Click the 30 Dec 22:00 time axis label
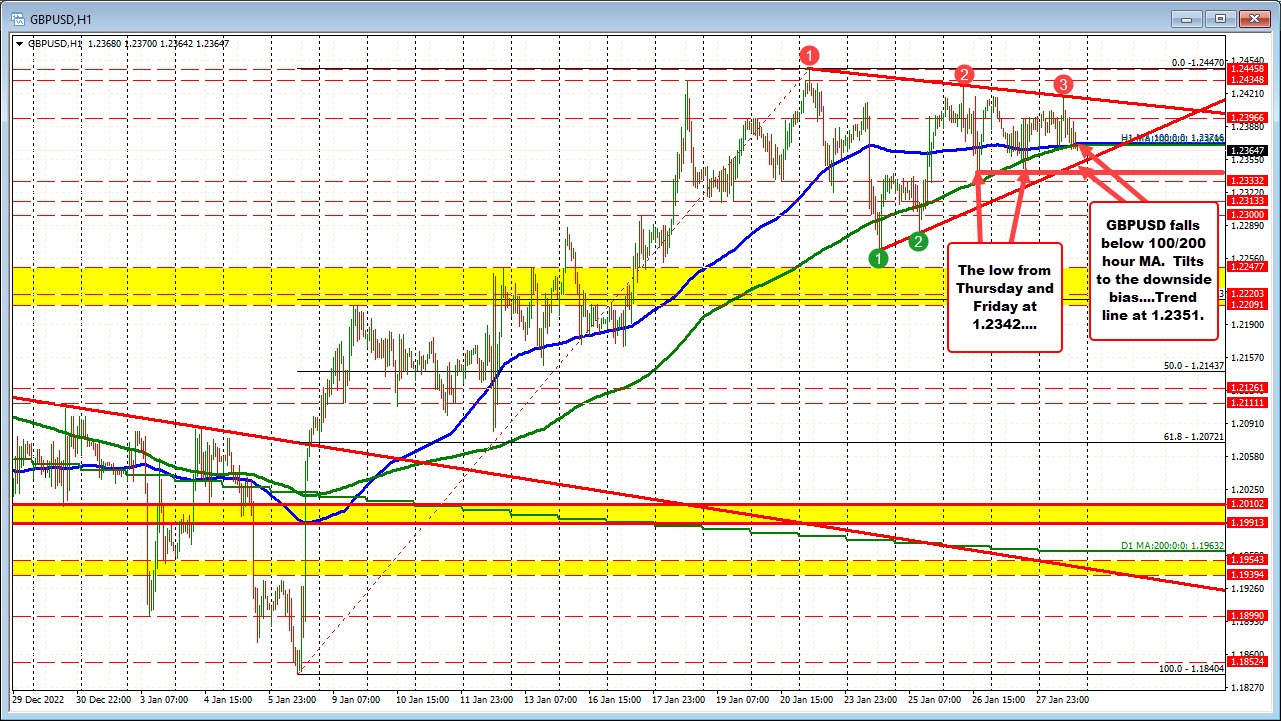 106,701
